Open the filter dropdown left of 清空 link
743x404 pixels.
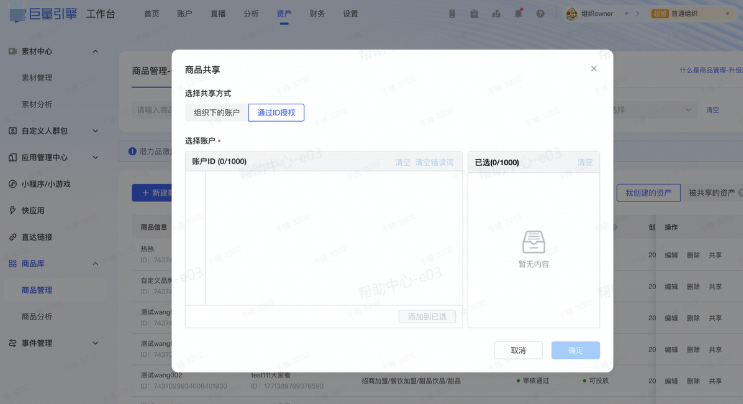(x=654, y=110)
